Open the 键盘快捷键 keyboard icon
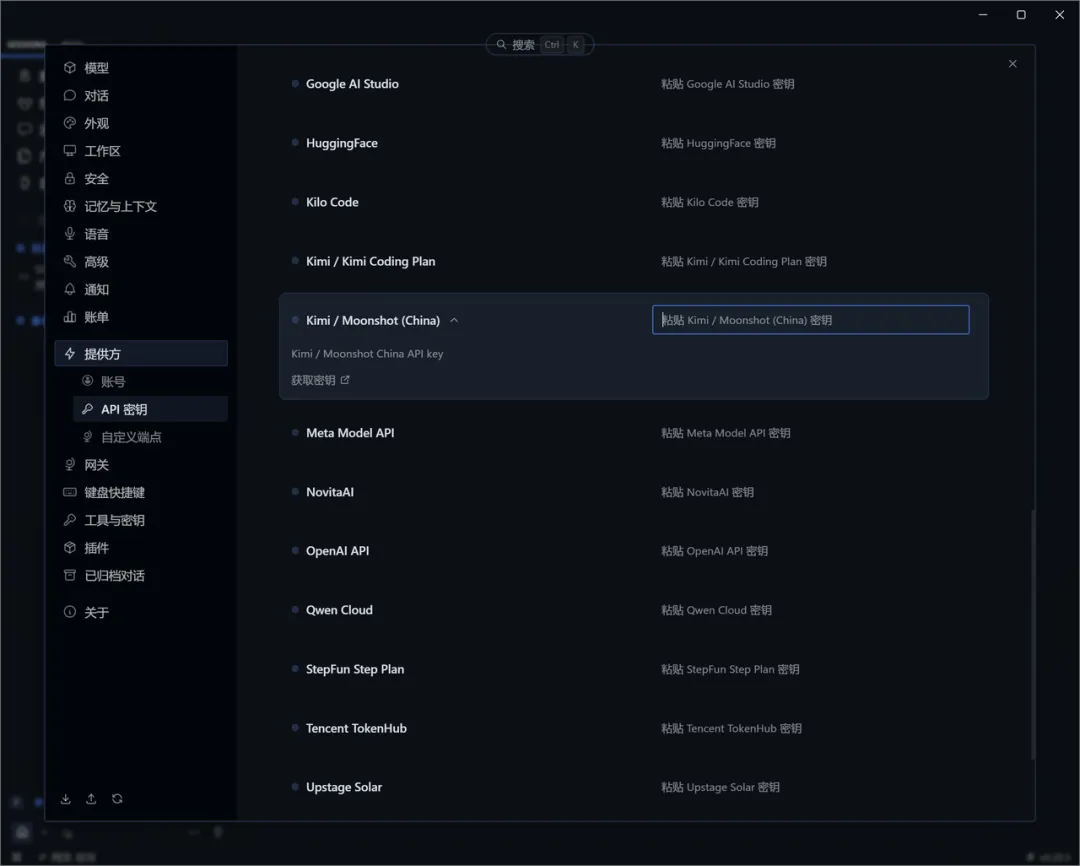This screenshot has width=1080, height=866. [70, 492]
